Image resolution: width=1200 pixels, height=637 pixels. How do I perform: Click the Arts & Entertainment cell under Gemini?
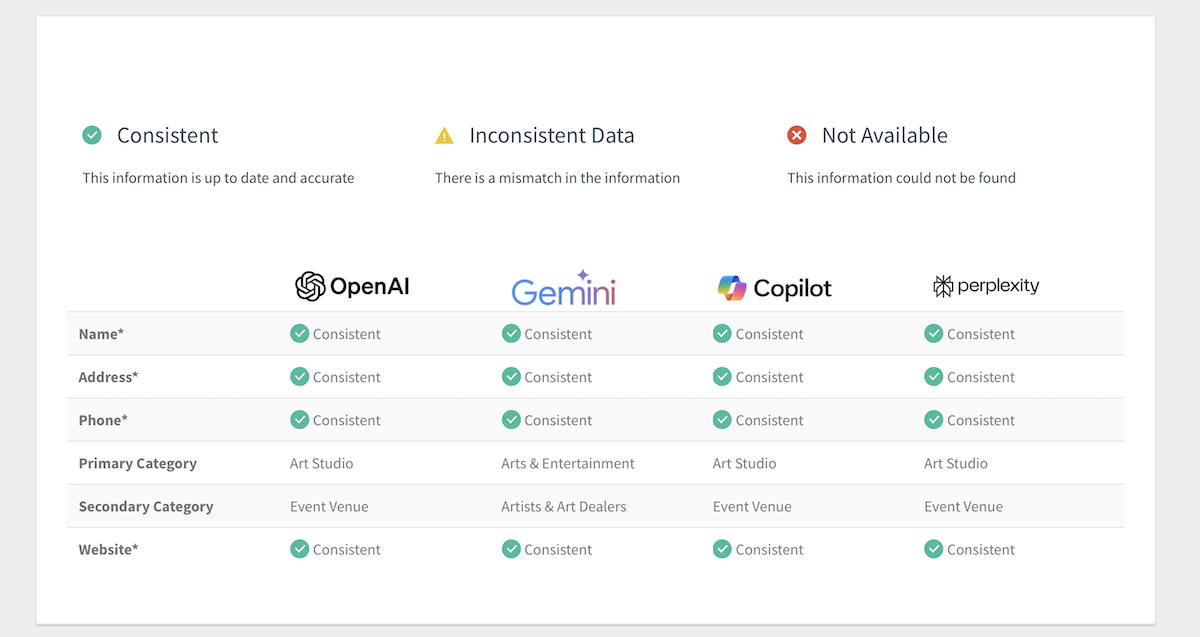click(x=568, y=464)
